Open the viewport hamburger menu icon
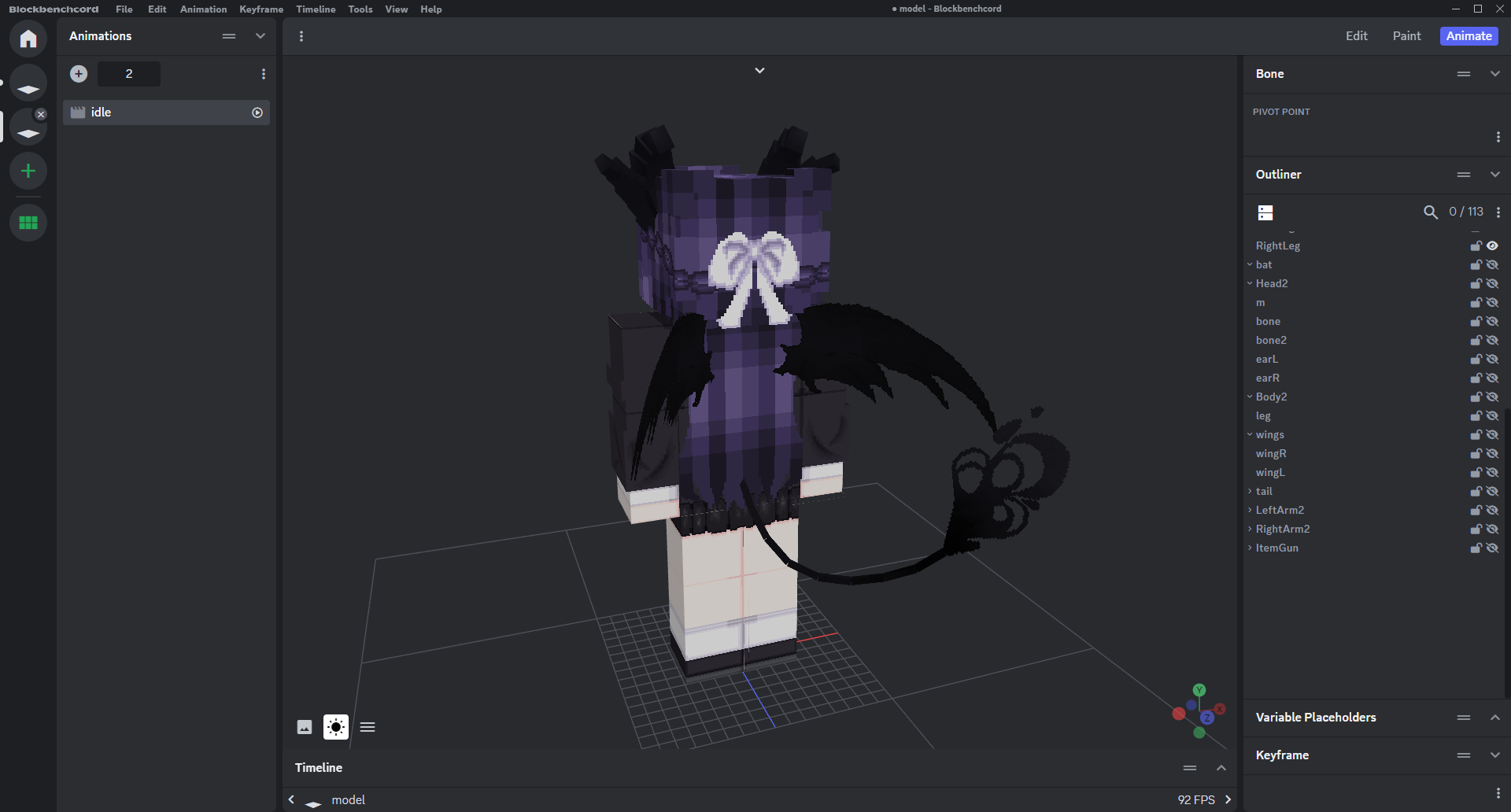The image size is (1511, 812). (368, 727)
